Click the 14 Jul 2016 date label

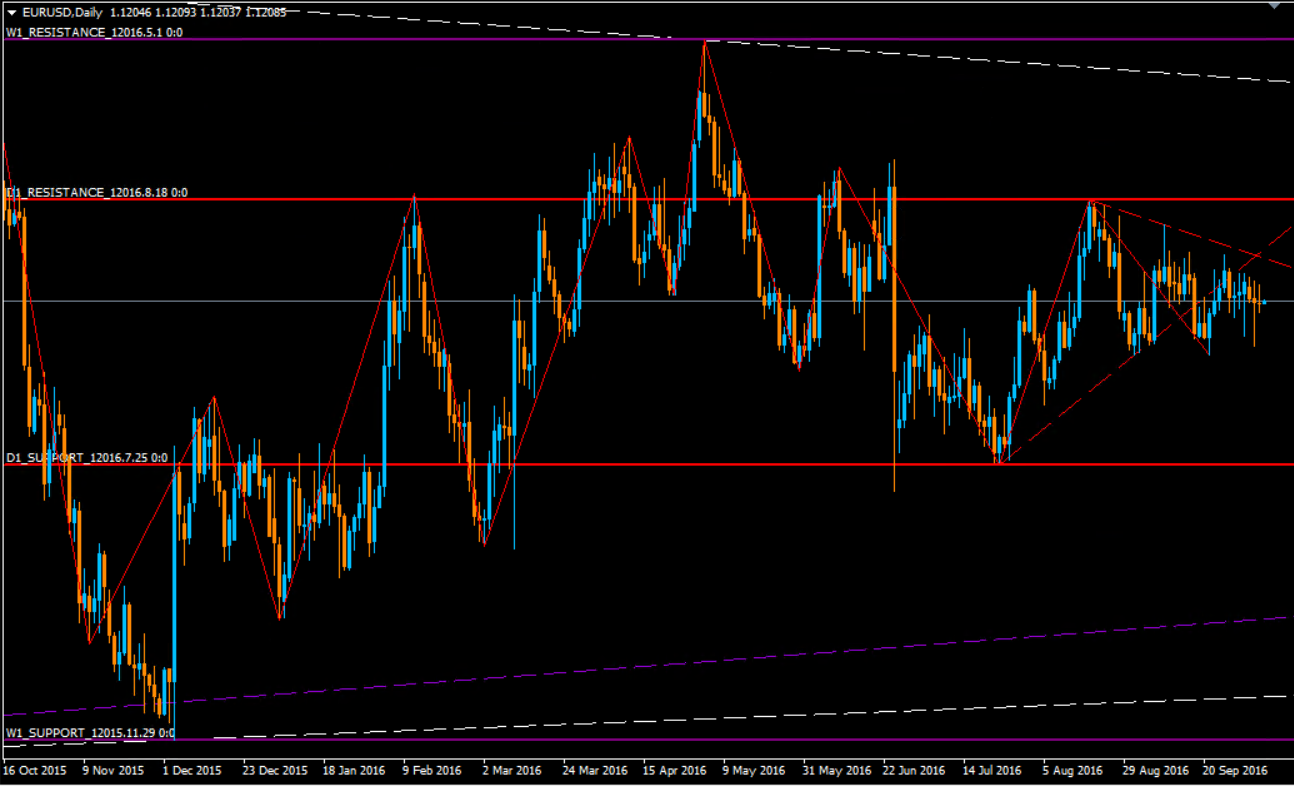coord(992,771)
